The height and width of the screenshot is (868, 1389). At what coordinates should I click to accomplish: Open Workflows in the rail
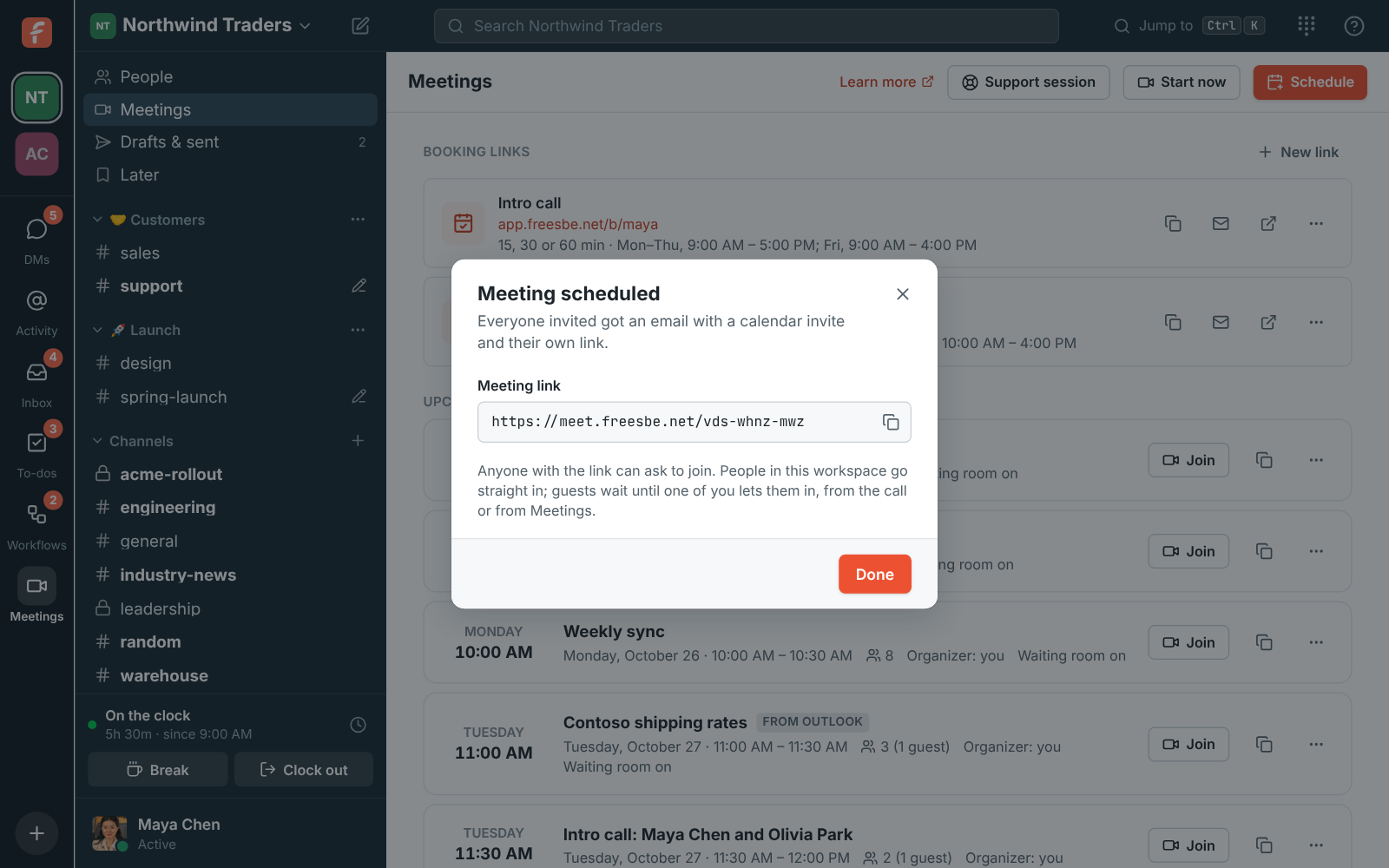36,524
